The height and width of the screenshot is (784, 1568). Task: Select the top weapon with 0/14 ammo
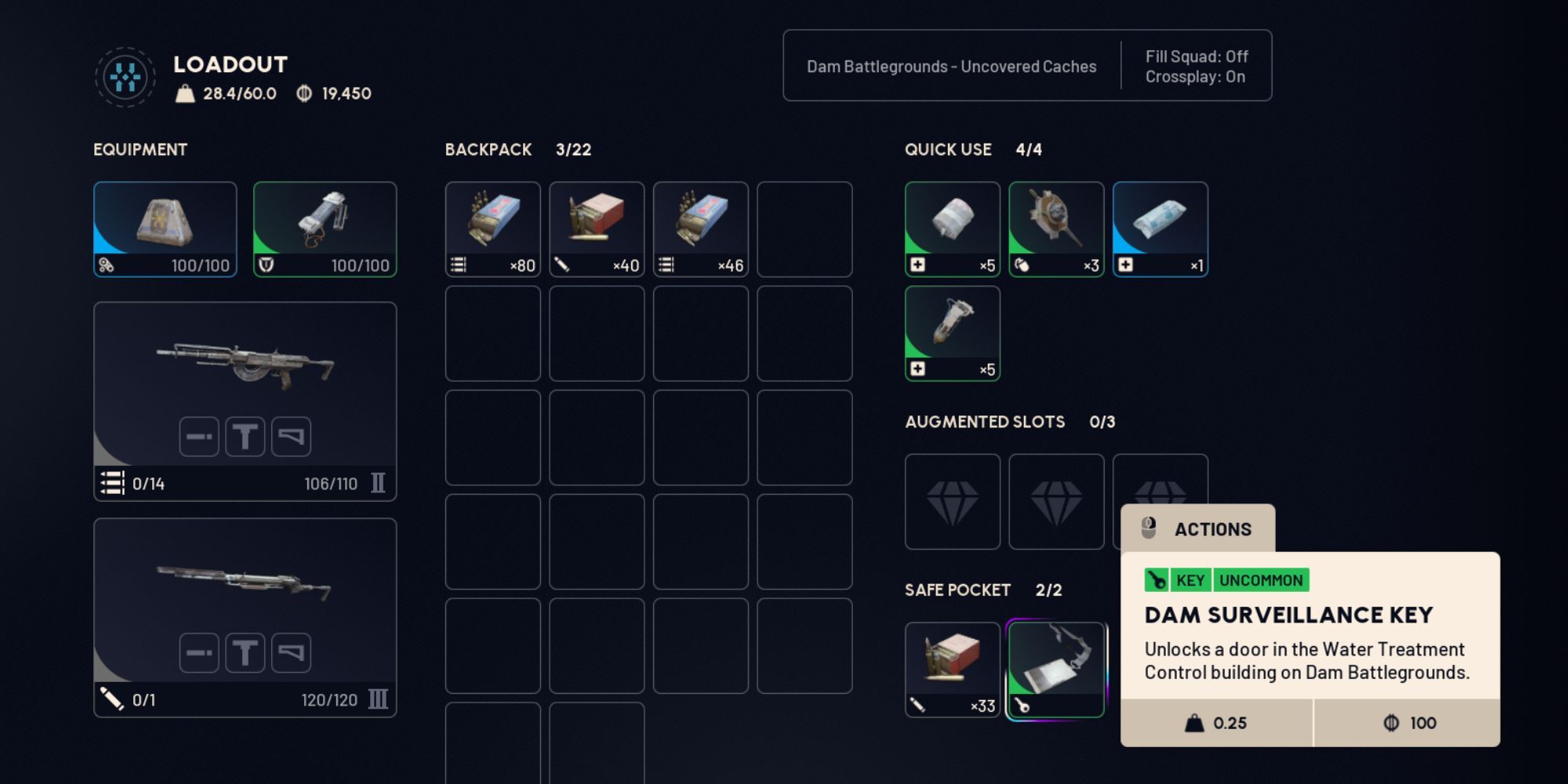click(x=245, y=401)
